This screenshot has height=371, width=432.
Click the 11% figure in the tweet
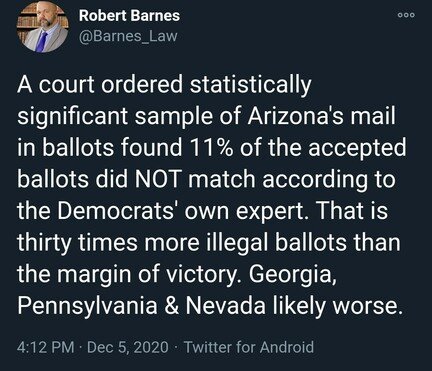(208, 147)
